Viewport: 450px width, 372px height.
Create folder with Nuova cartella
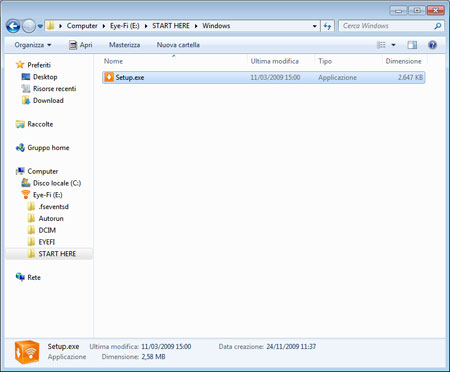[x=178, y=45]
